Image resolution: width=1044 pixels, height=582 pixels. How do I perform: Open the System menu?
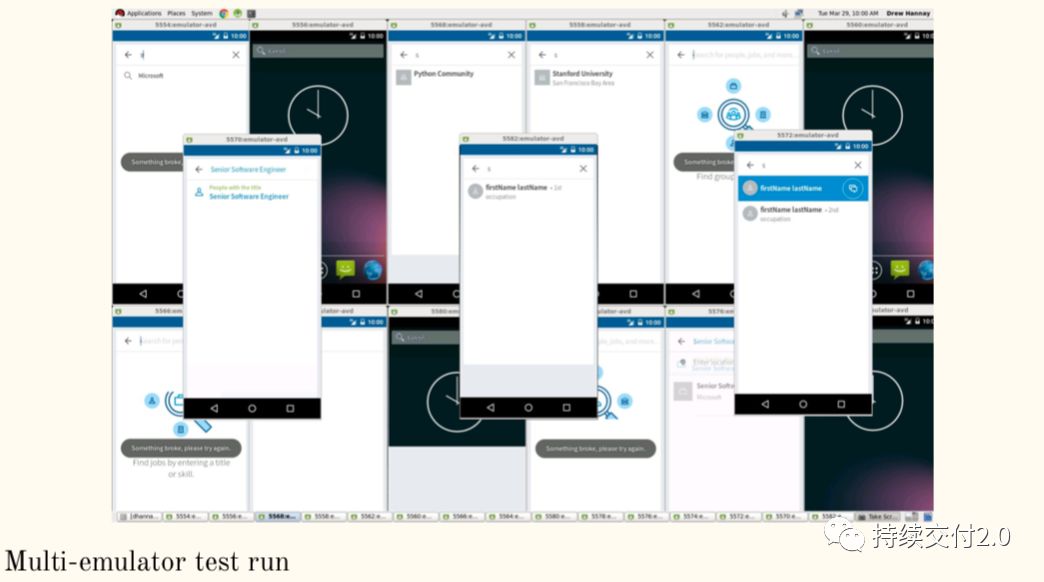click(202, 13)
